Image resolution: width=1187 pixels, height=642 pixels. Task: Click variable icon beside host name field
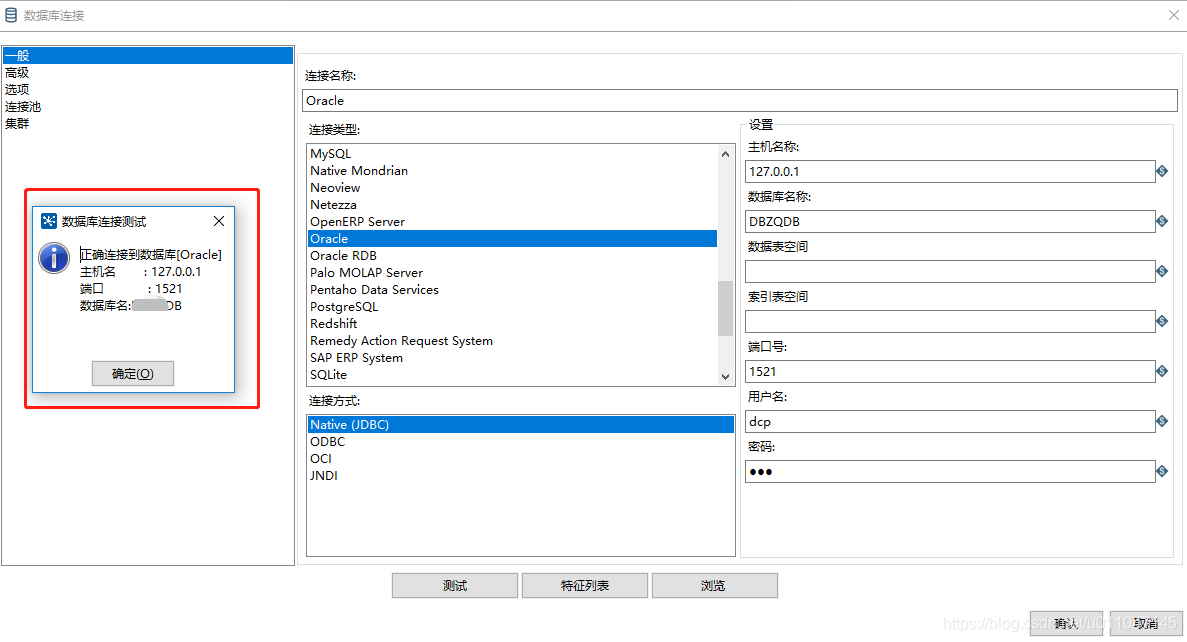click(1162, 171)
